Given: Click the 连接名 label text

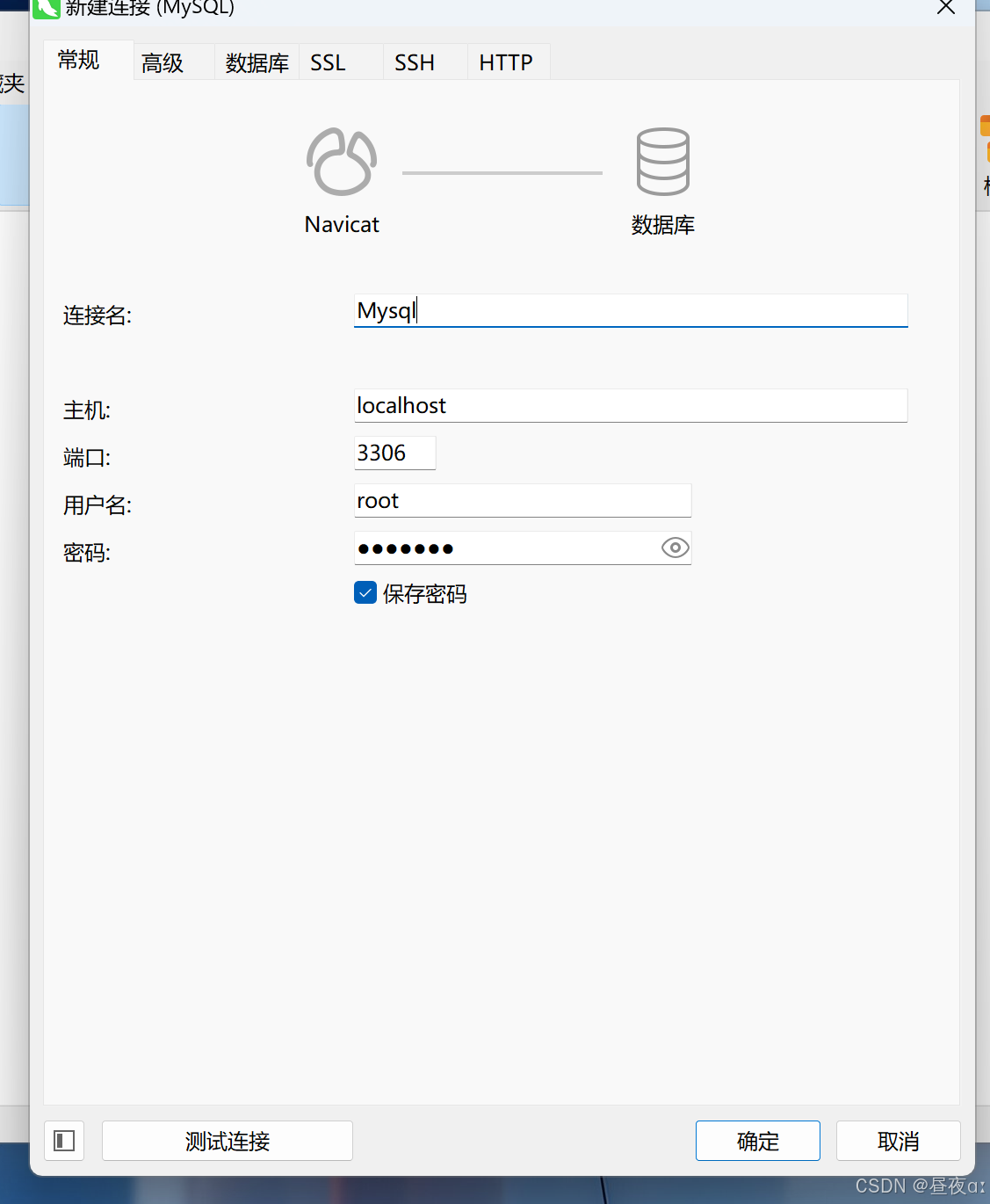Looking at the screenshot, I should 98,316.
